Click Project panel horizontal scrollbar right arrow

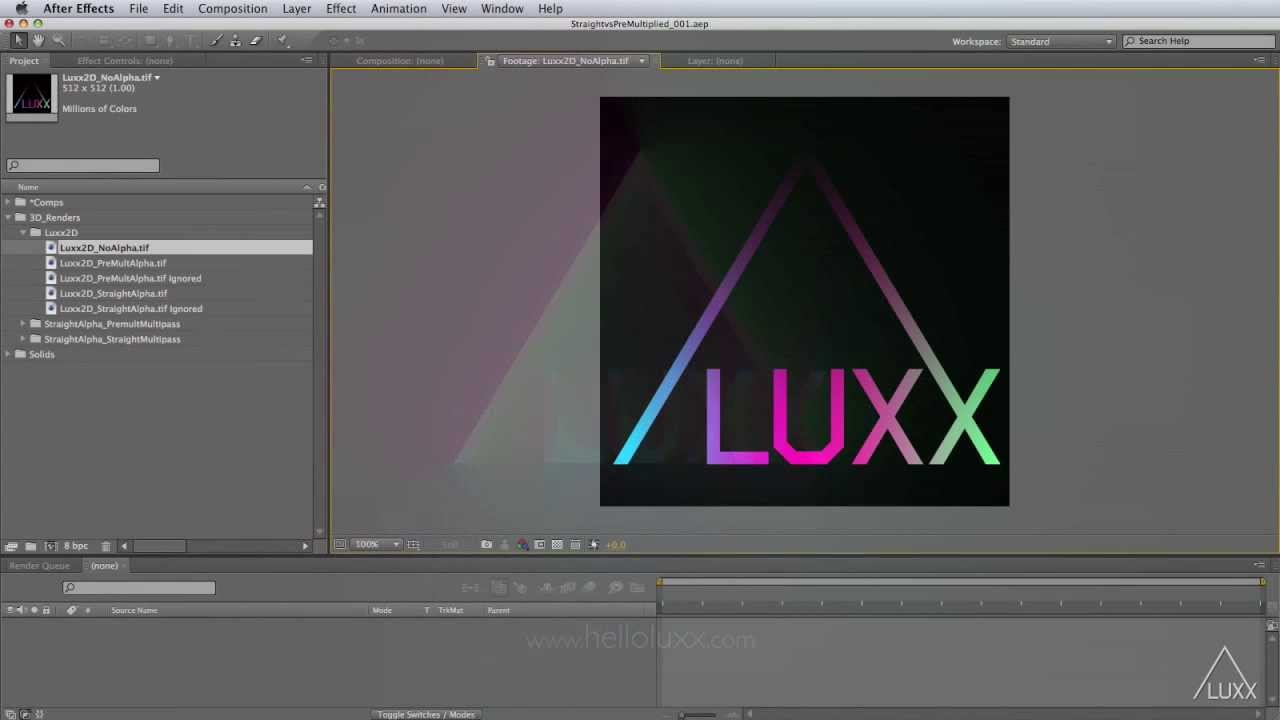tap(305, 546)
